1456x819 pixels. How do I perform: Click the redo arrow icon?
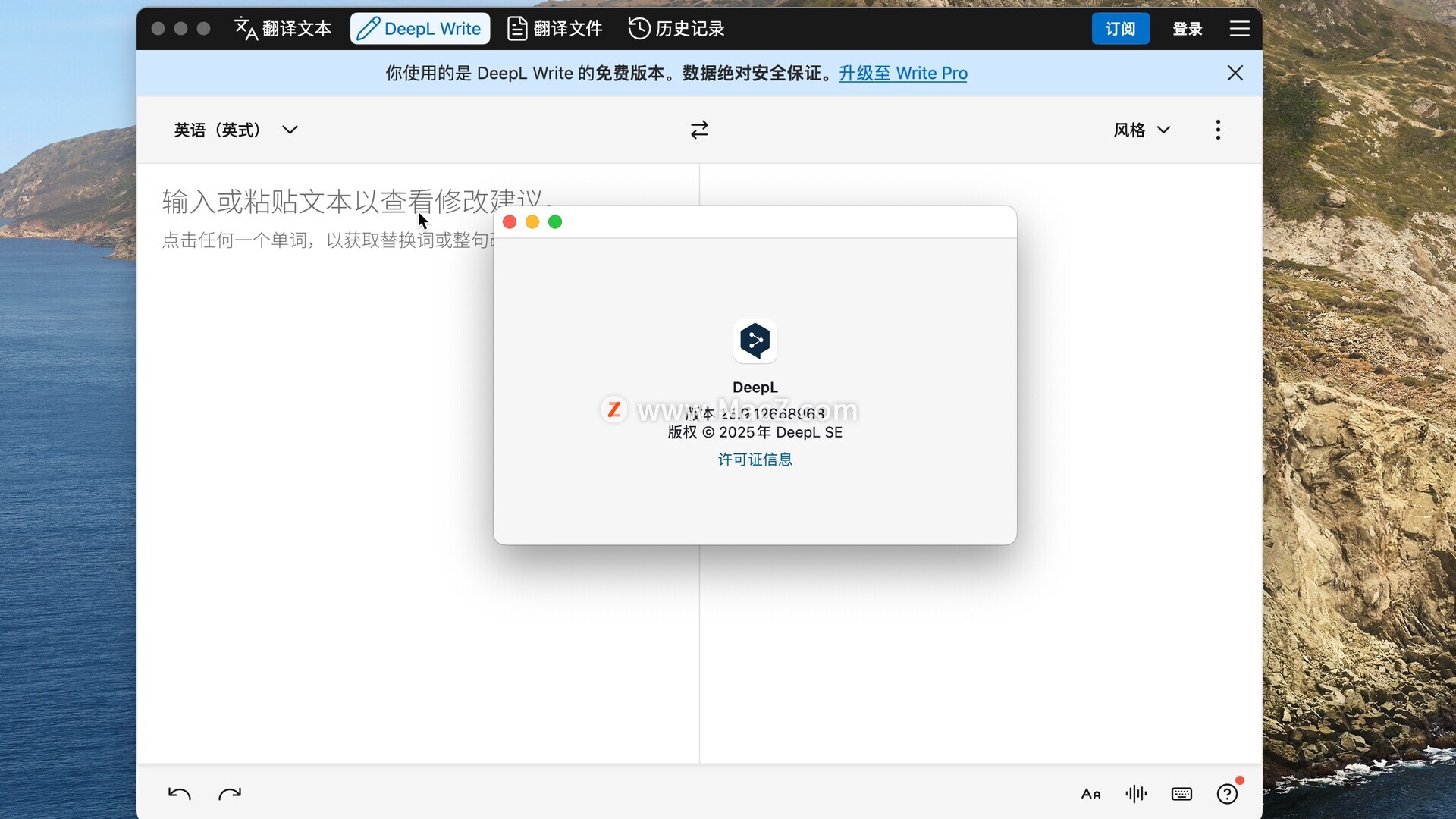230,793
